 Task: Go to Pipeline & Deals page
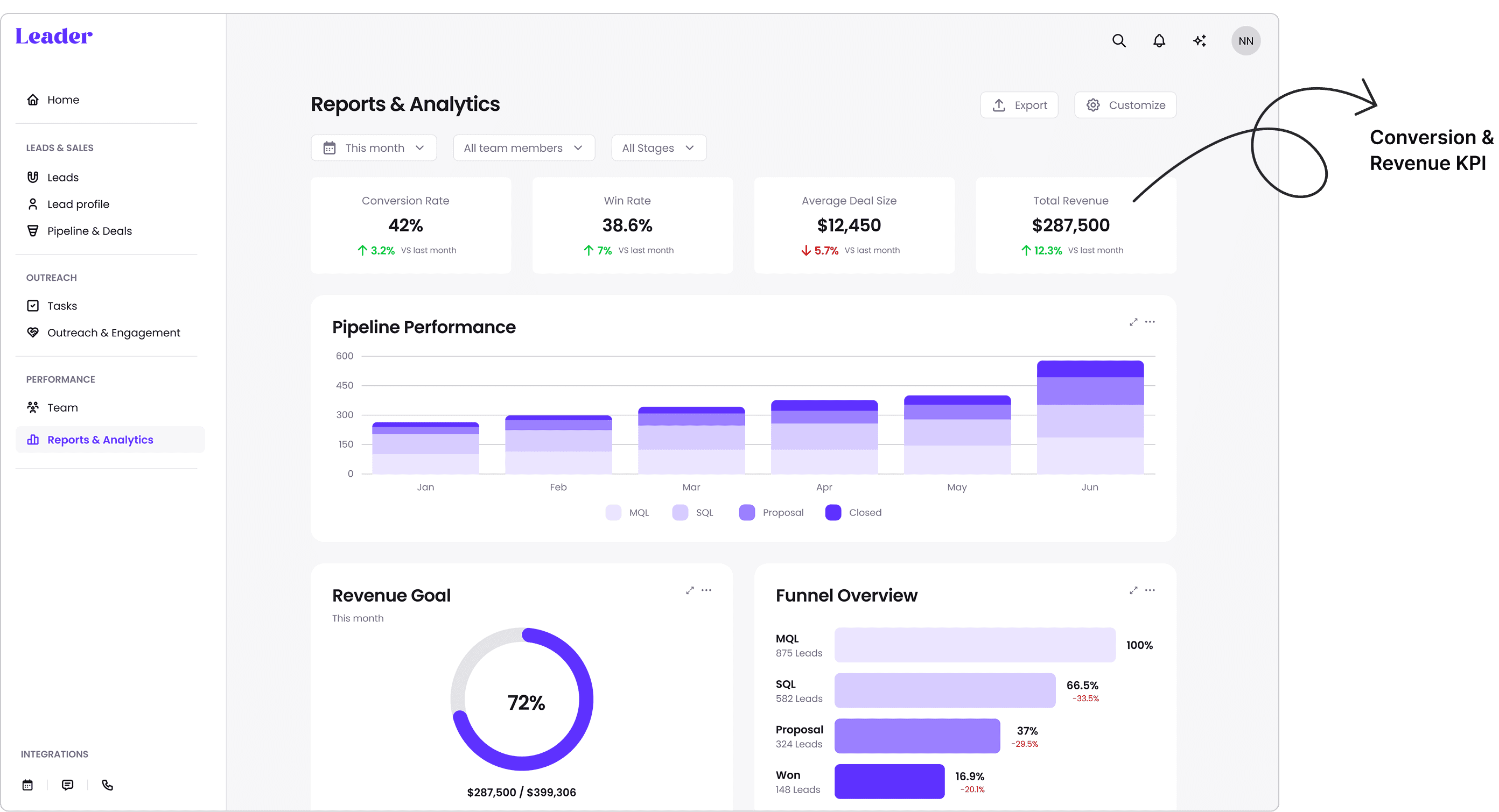(89, 231)
